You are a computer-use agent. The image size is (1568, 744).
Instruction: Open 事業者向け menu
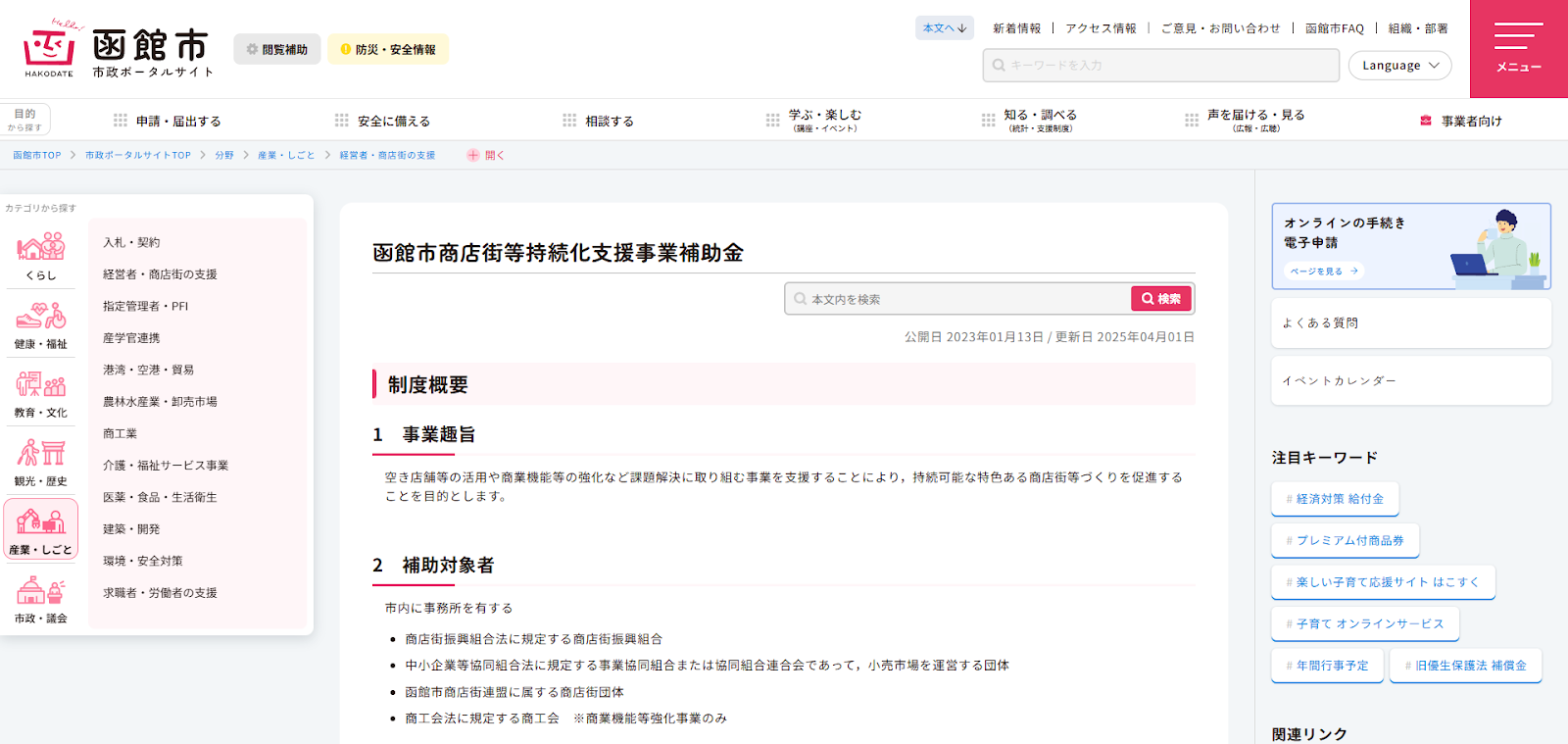[x=1461, y=121]
